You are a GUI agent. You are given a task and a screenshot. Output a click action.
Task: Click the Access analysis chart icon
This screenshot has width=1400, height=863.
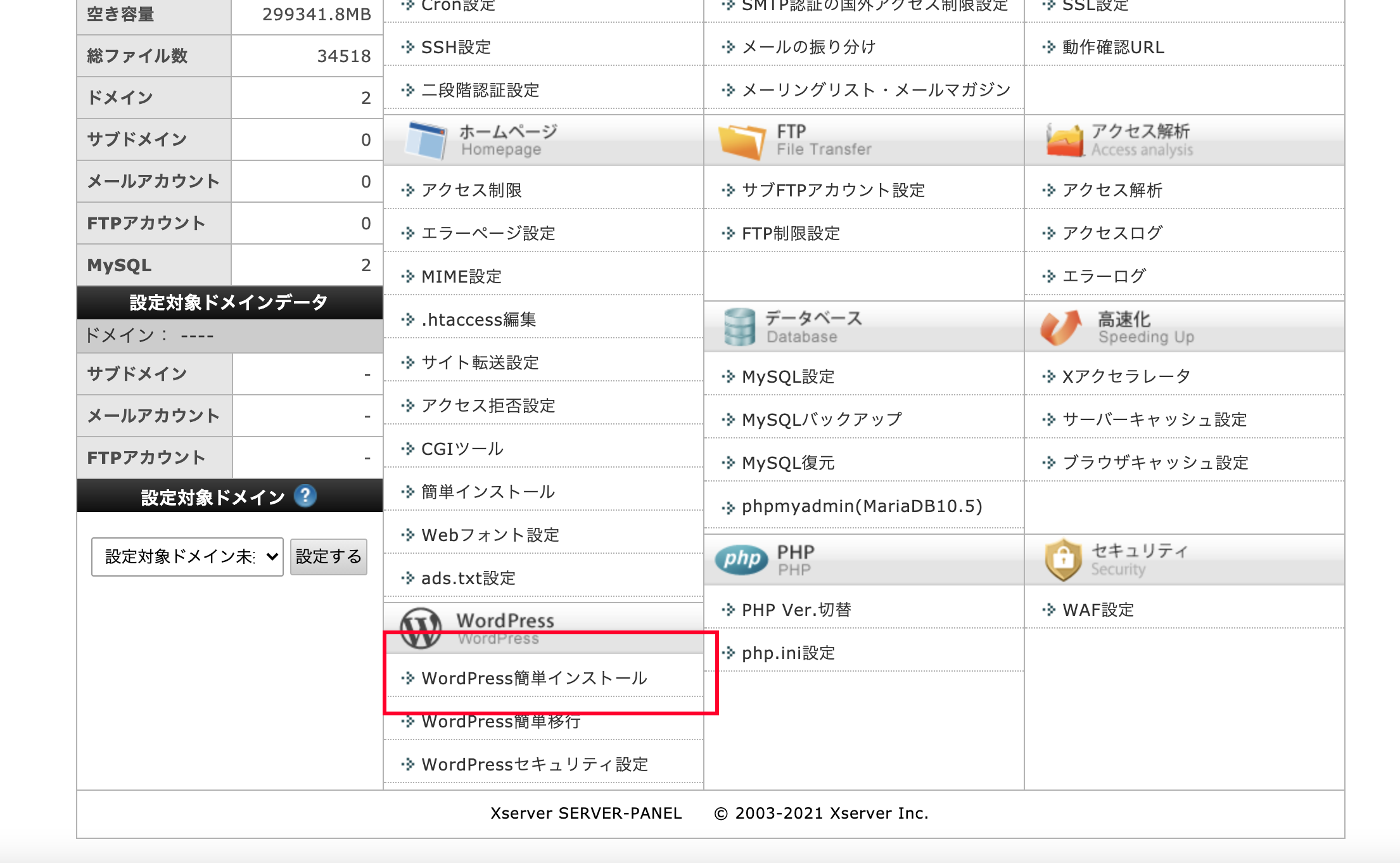click(1064, 140)
